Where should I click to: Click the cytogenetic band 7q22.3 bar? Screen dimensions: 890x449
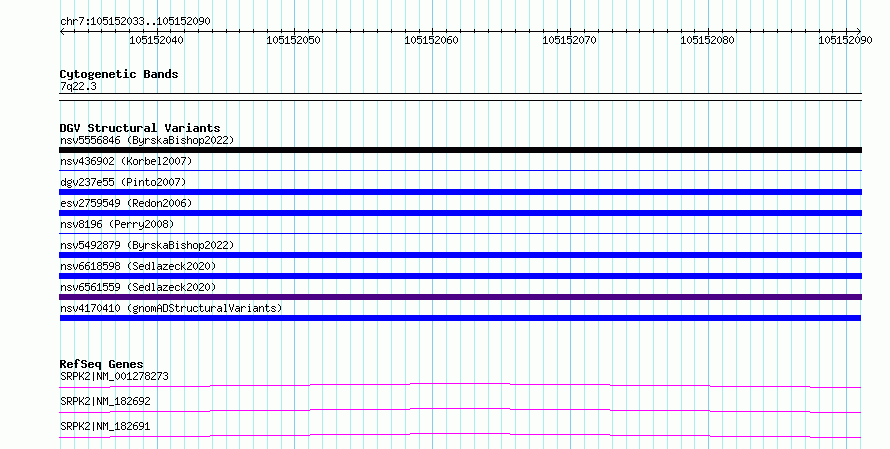coord(460,97)
